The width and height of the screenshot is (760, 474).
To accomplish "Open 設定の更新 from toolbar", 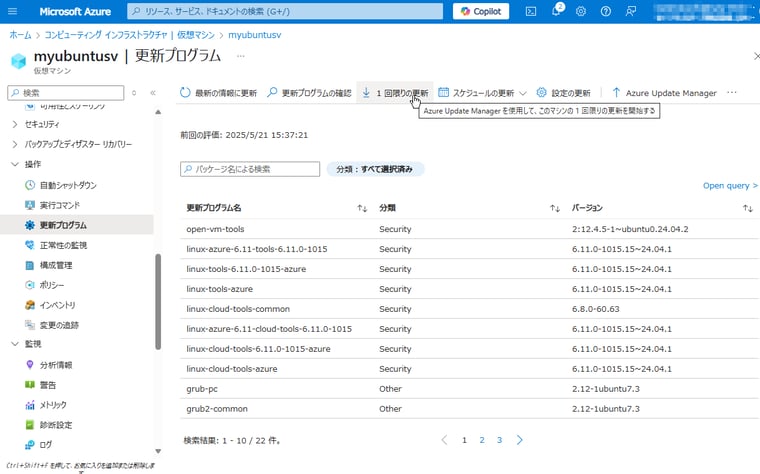I will click(x=563, y=93).
